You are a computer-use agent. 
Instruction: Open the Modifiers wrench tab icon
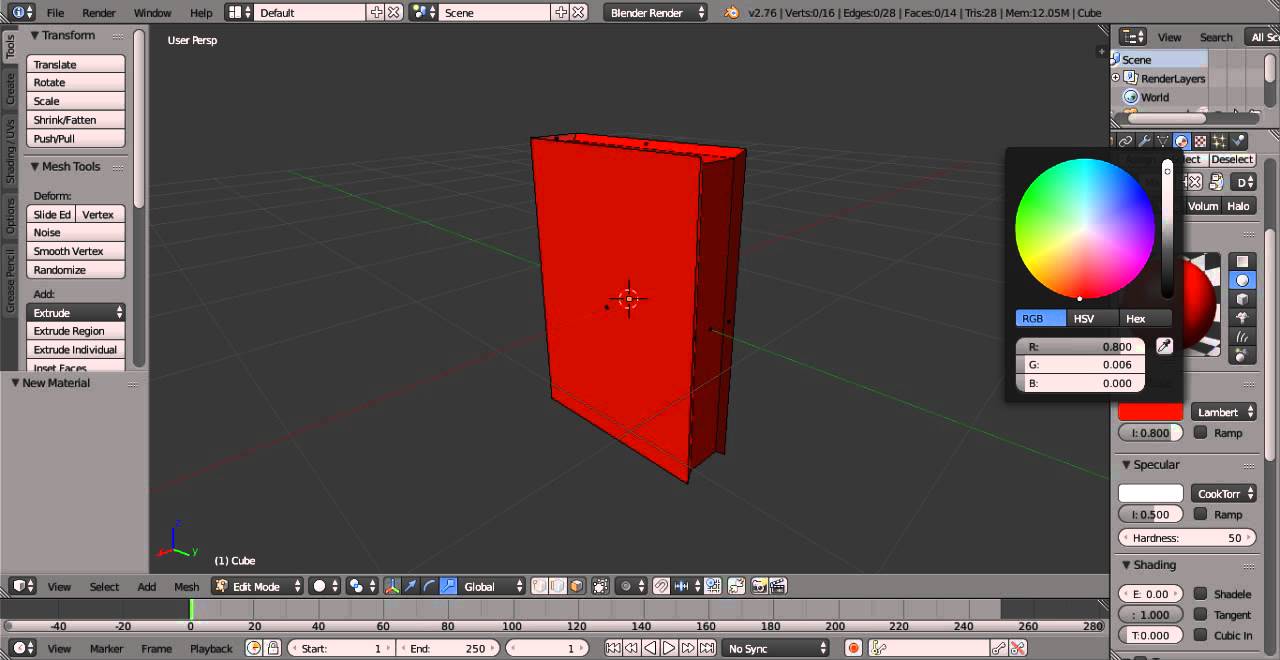point(1144,141)
